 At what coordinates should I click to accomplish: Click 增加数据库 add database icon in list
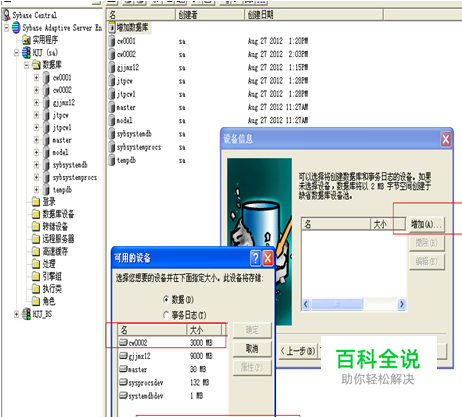coord(112,28)
